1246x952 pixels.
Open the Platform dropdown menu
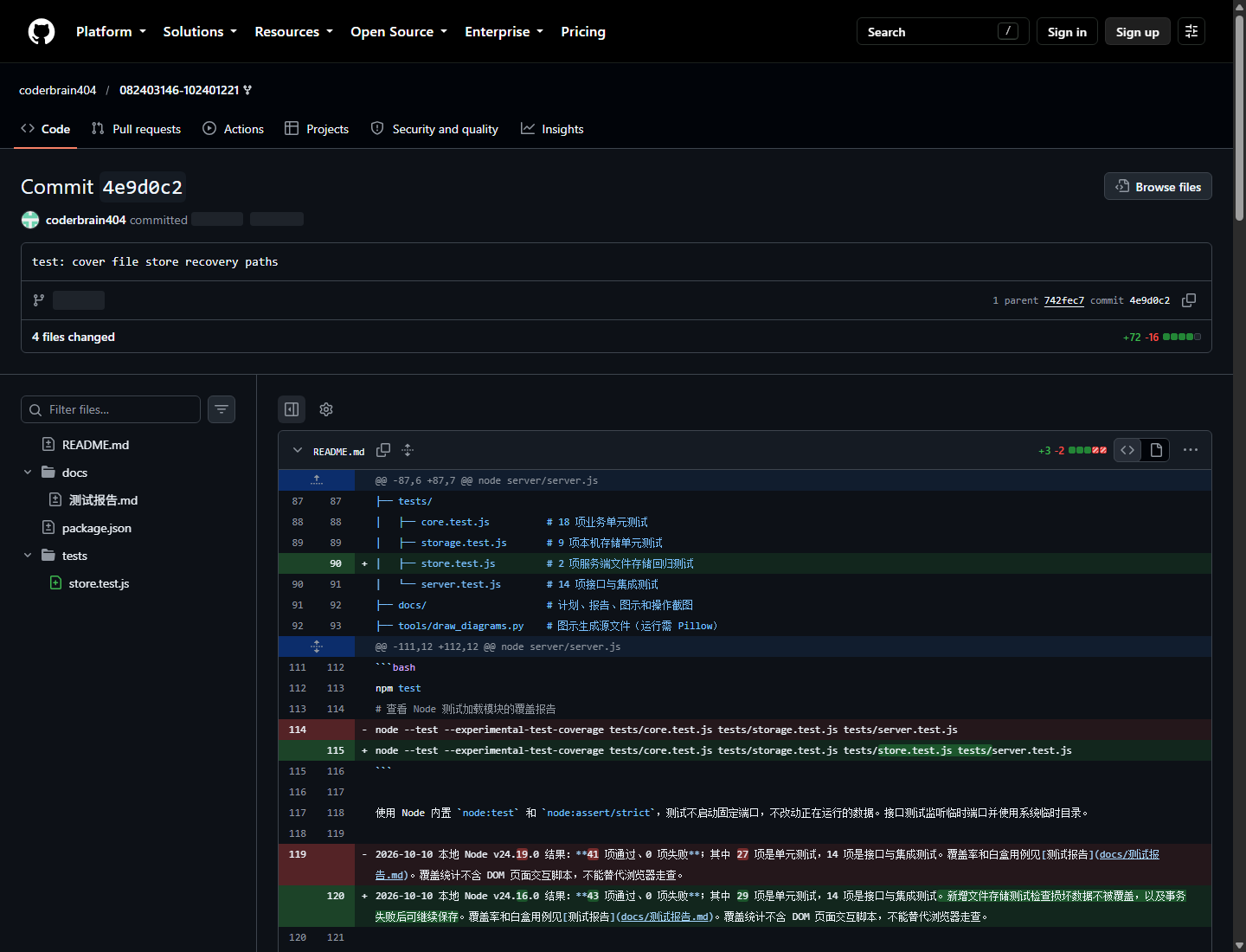111,32
